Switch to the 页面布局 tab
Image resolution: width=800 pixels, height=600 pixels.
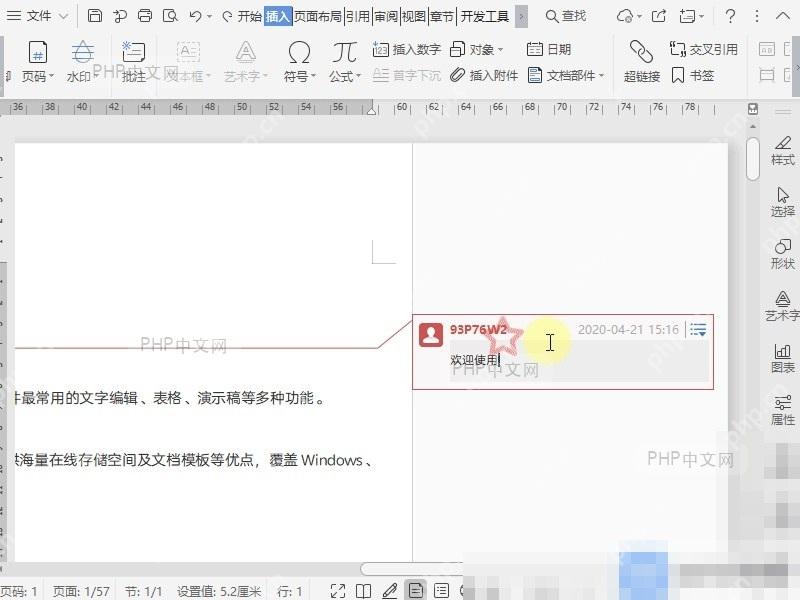tap(318, 16)
